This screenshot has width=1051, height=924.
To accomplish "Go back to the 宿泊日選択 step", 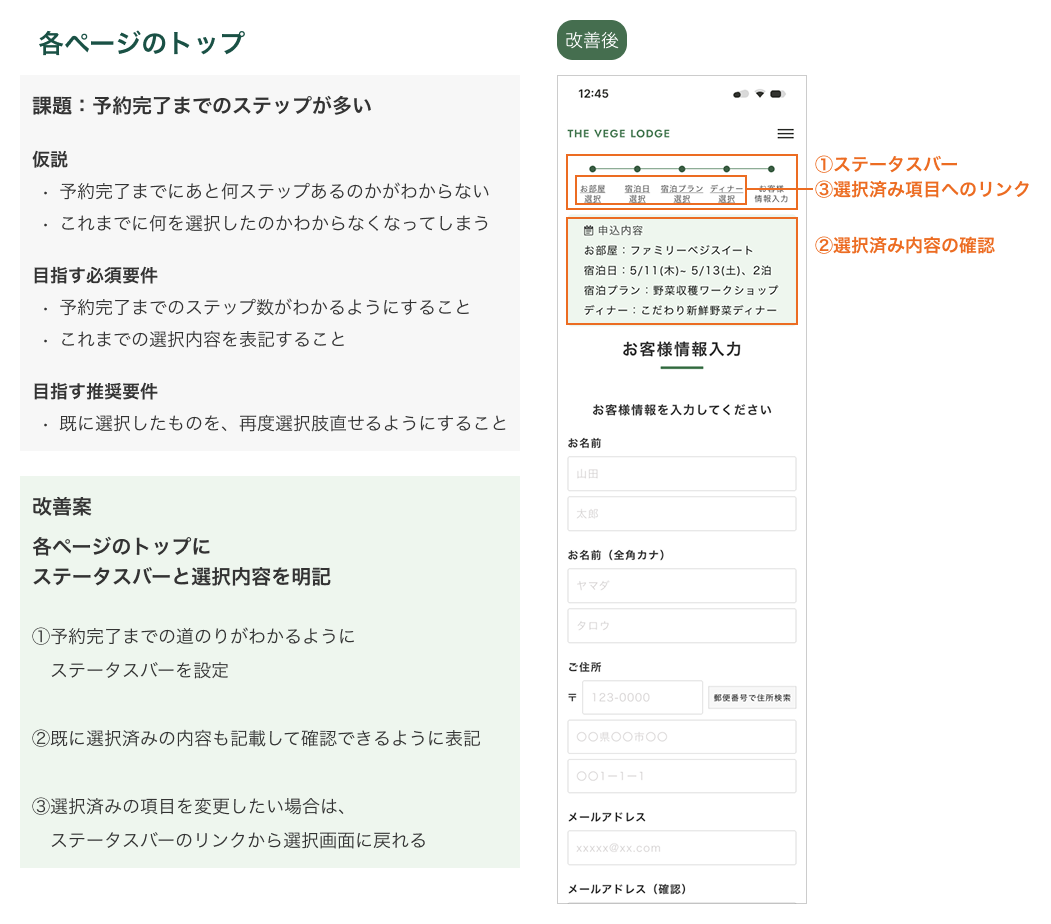I will 637,193.
